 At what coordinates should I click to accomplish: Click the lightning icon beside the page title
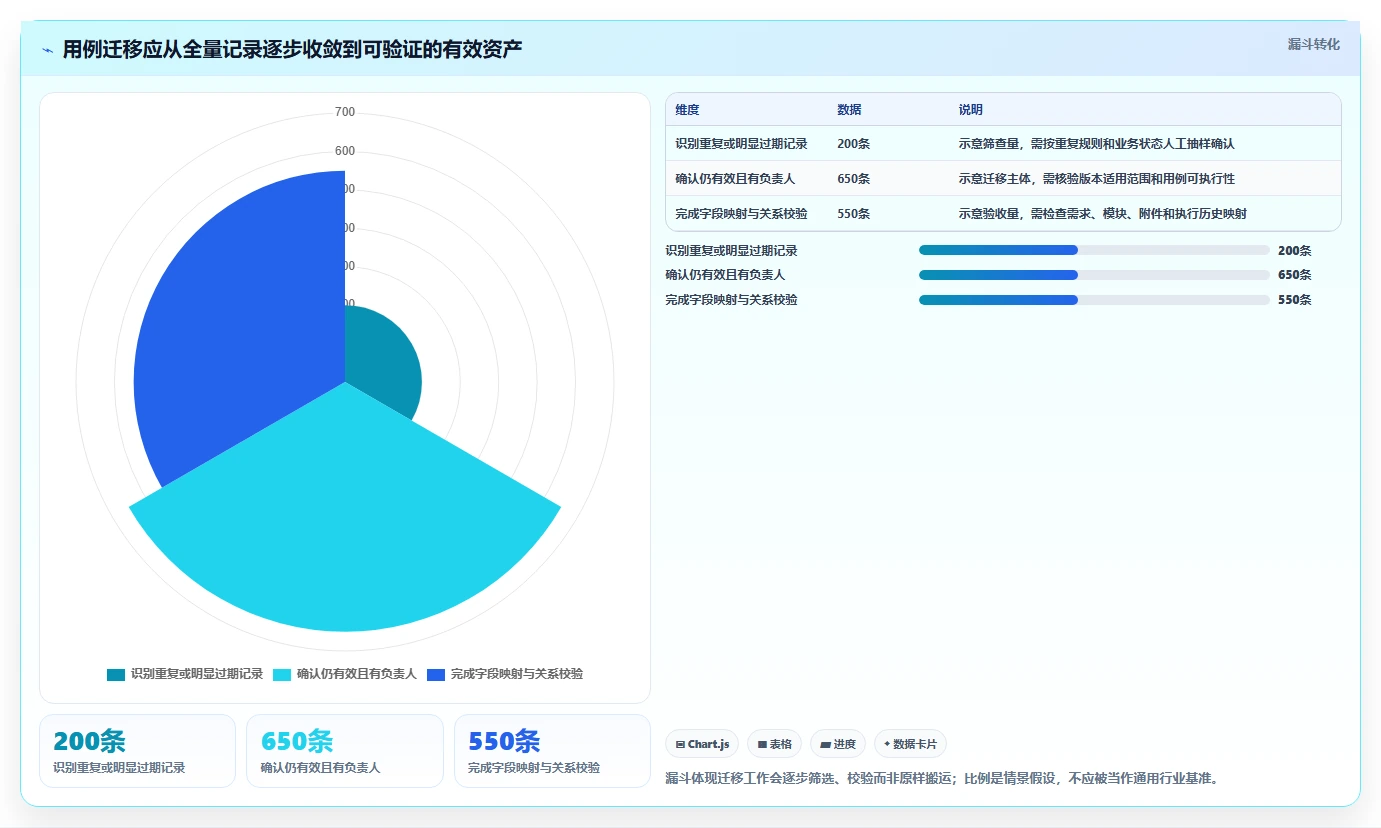pos(47,50)
